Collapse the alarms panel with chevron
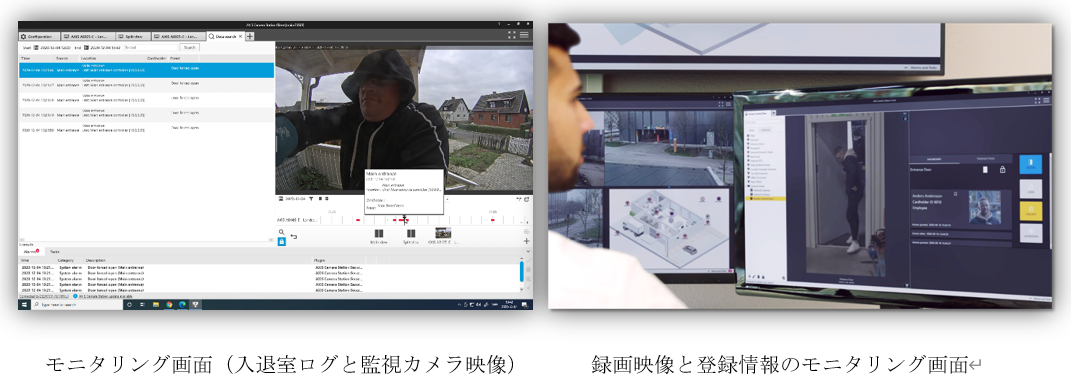1071x382 pixels. click(527, 251)
